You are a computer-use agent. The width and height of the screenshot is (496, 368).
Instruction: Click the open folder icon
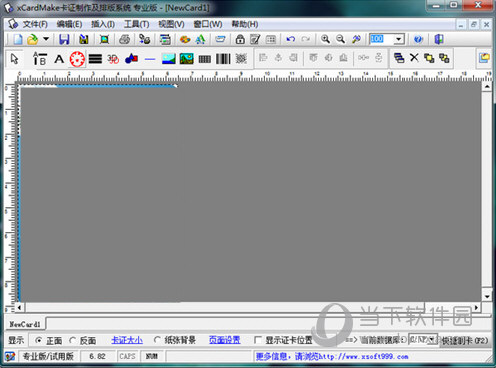(33, 39)
